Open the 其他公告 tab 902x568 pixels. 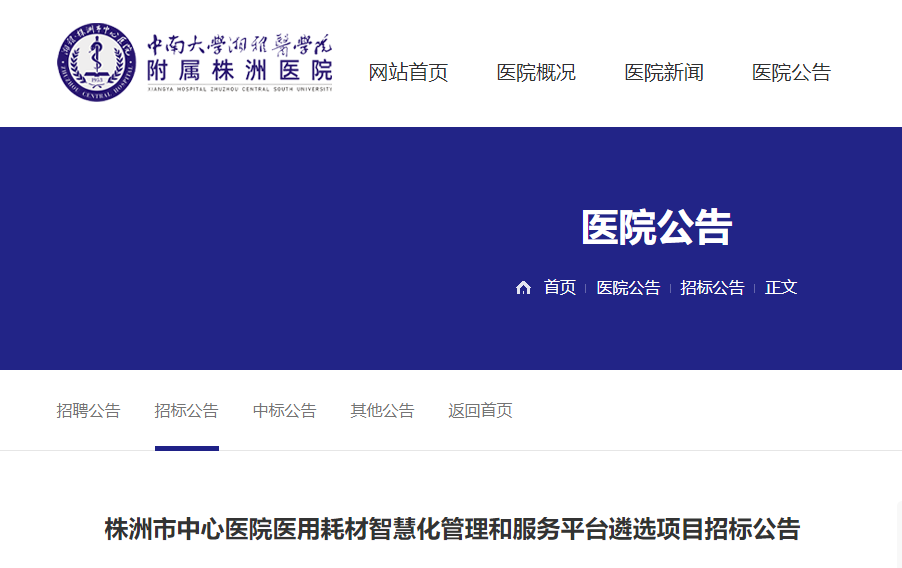(x=382, y=411)
